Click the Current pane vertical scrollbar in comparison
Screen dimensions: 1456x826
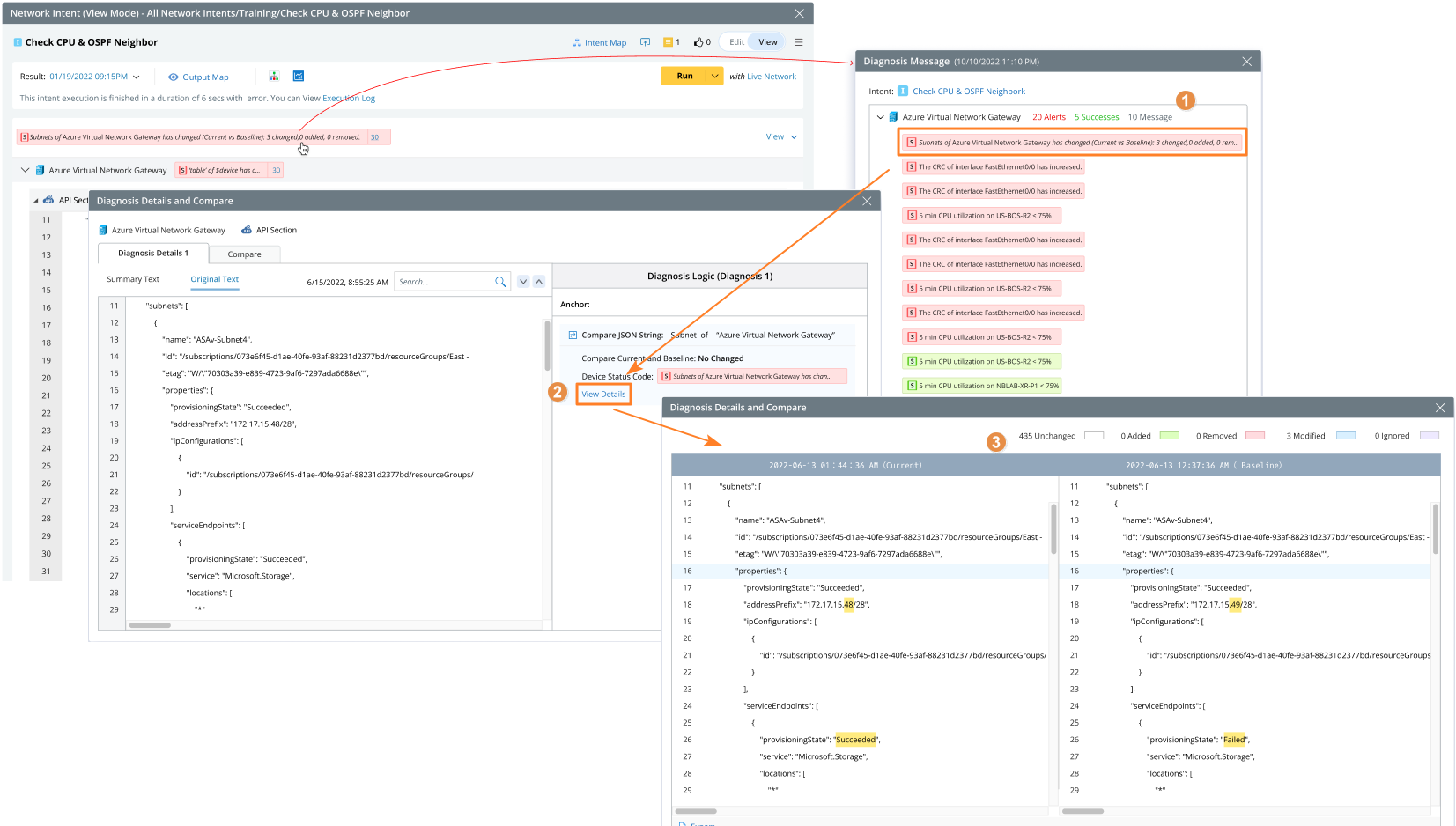pos(1053,528)
